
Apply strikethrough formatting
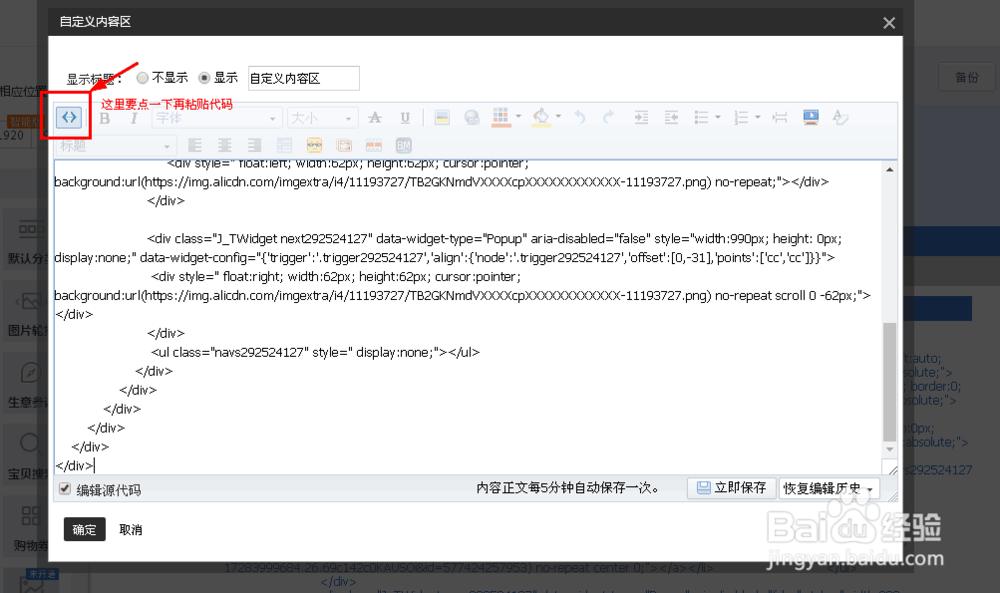[375, 117]
